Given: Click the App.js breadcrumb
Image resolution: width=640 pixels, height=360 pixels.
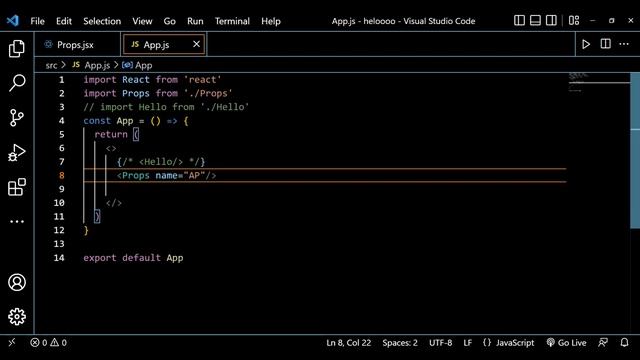Looking at the screenshot, I should tap(91, 65).
